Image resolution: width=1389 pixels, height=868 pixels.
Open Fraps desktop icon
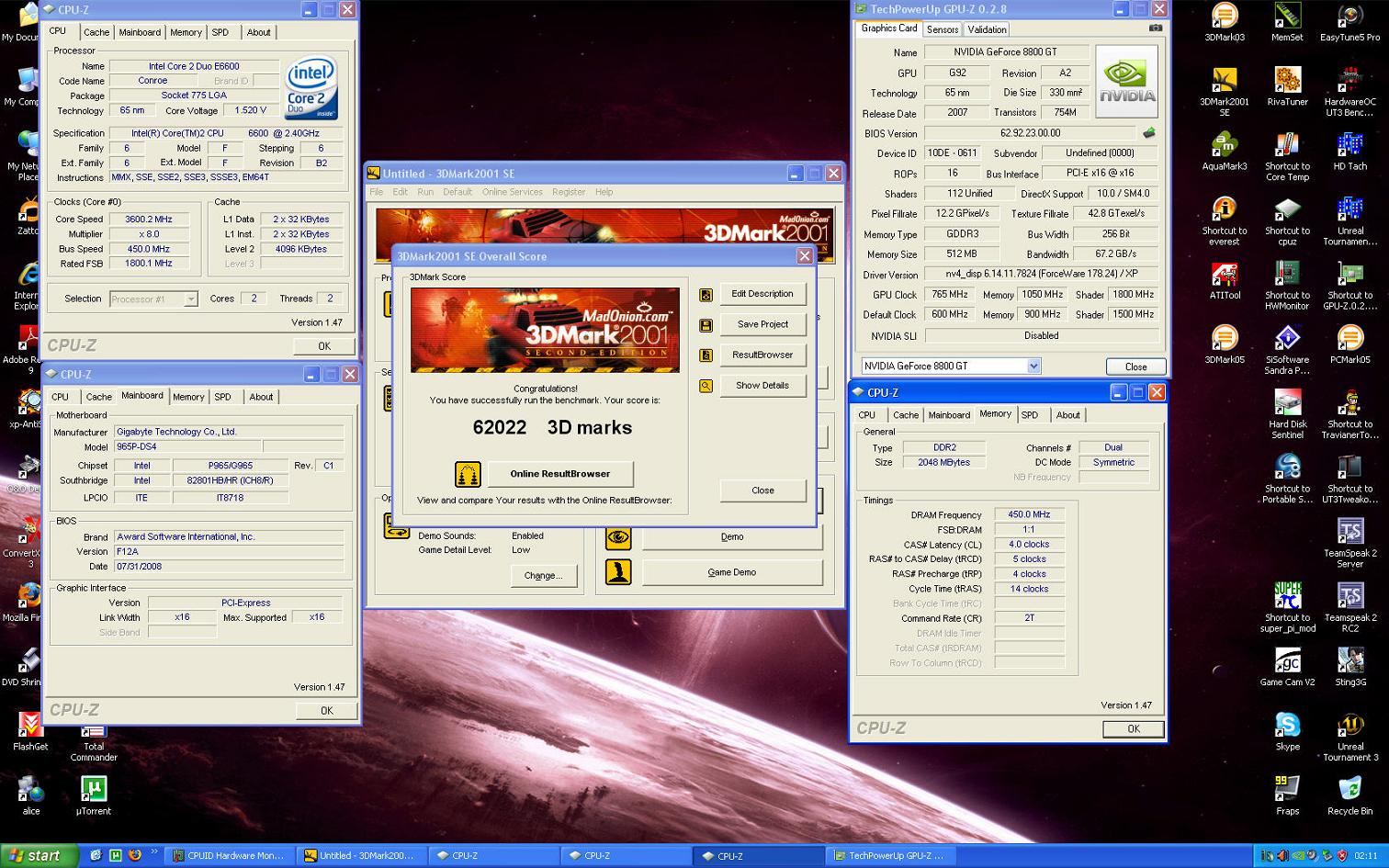pyautogui.click(x=1287, y=795)
